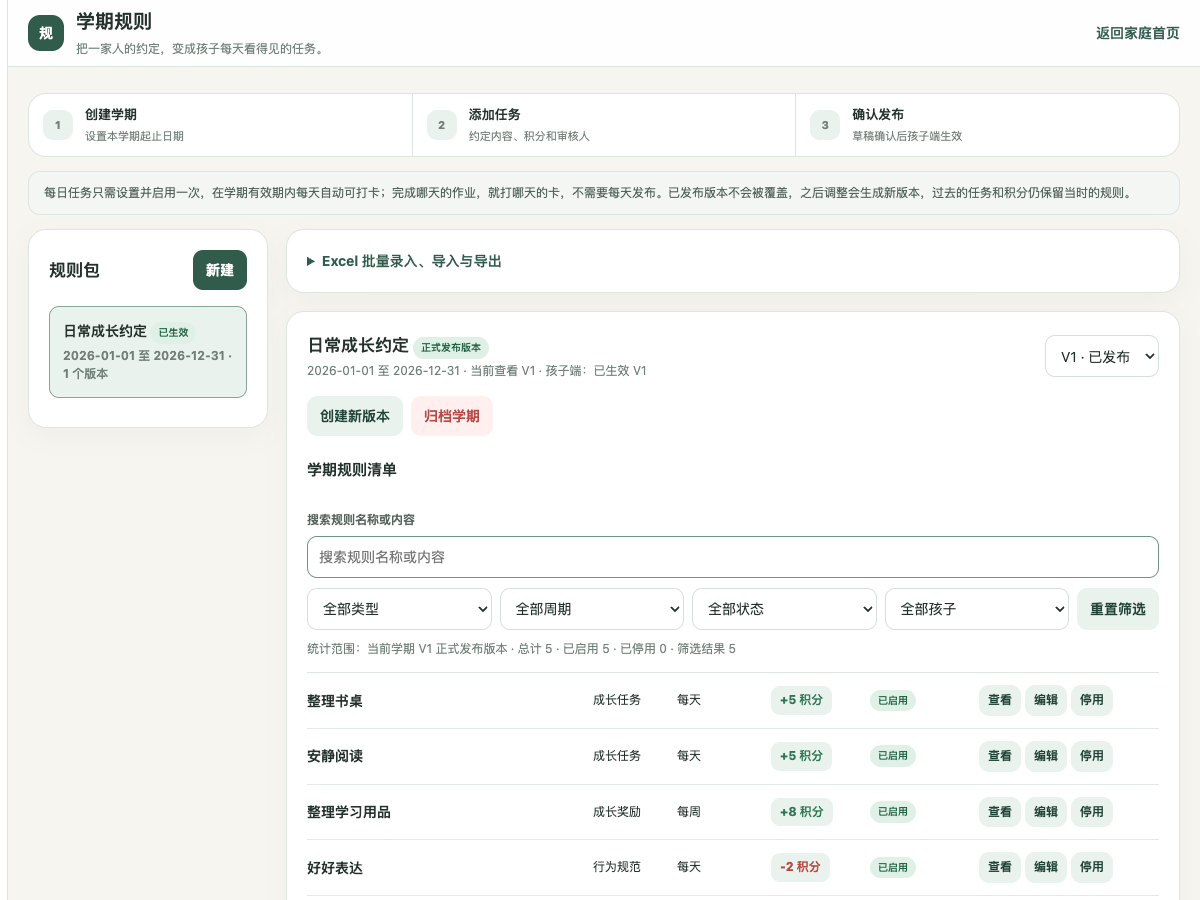Click the 行为规范 type label
The image size is (1200, 900).
pyautogui.click(x=617, y=867)
